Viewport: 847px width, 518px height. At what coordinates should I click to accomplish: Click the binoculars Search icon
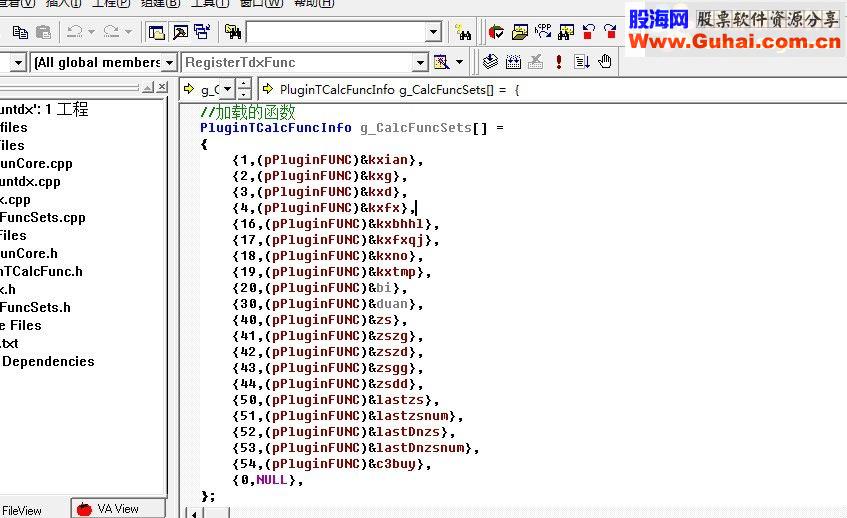[463, 32]
